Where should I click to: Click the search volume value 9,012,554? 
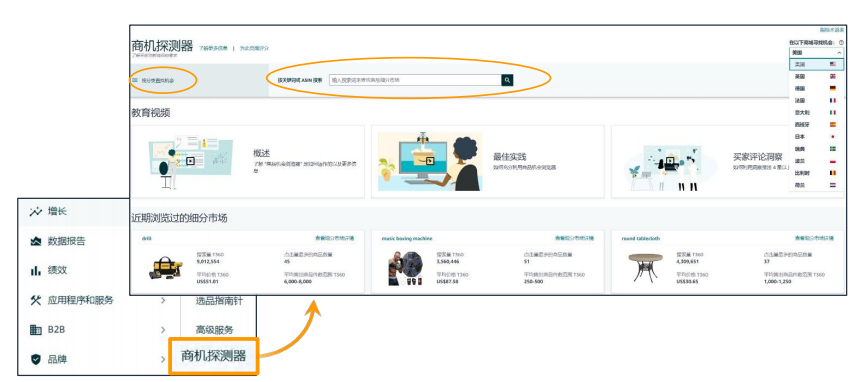point(208,261)
